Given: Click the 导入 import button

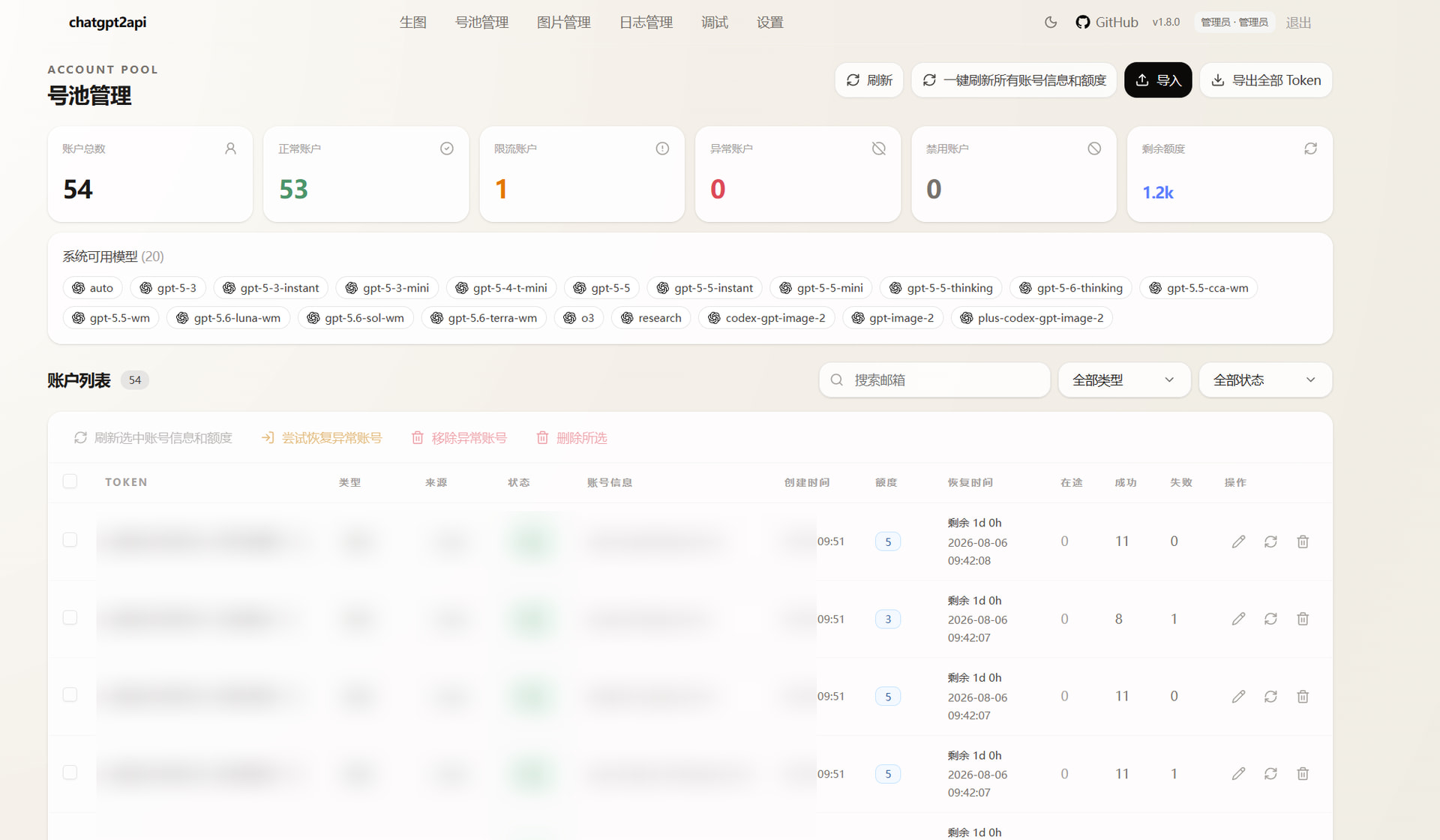Looking at the screenshot, I should [x=1158, y=80].
